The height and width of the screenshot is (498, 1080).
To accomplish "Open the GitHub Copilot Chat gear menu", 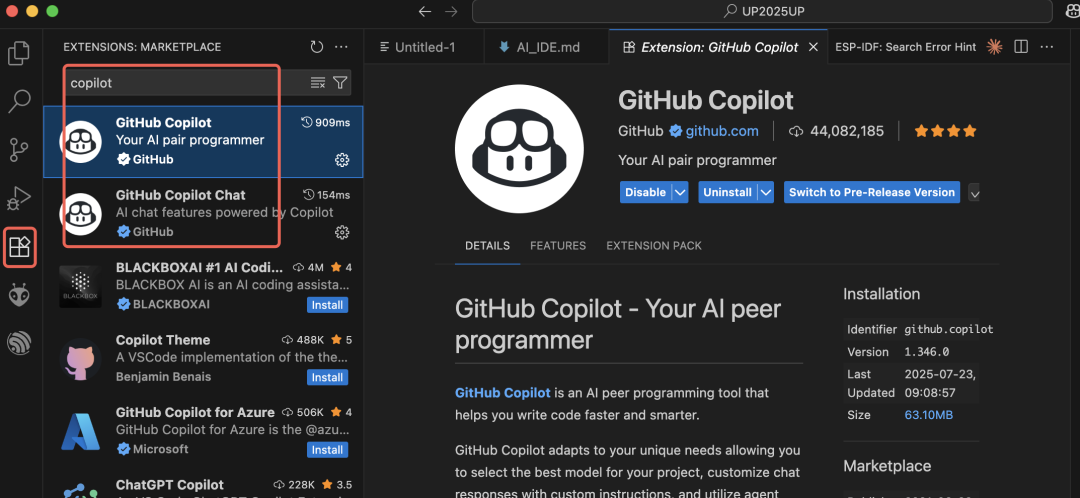I will pyautogui.click(x=342, y=232).
